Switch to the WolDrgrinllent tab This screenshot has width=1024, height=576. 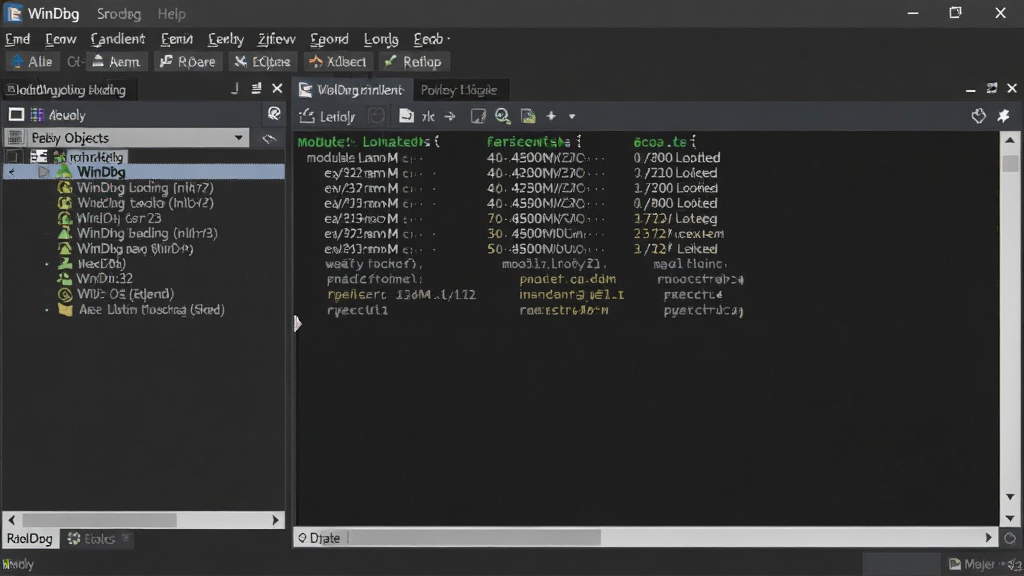[x=352, y=90]
